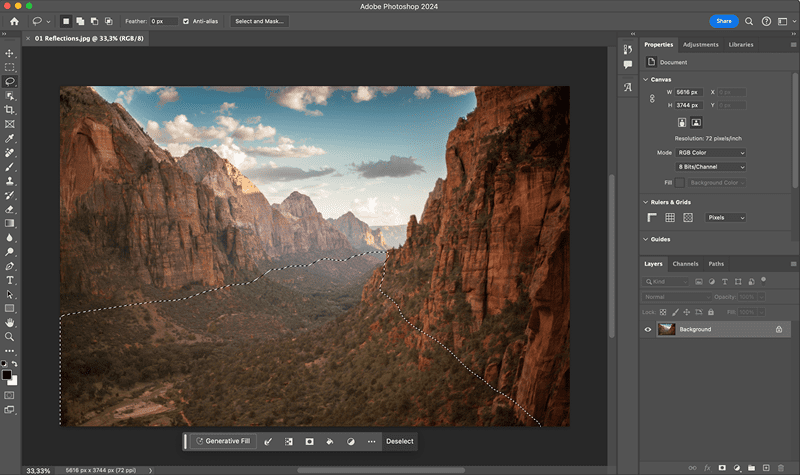Set canvas orientation to portrait
800x475 pixels.
(x=682, y=122)
